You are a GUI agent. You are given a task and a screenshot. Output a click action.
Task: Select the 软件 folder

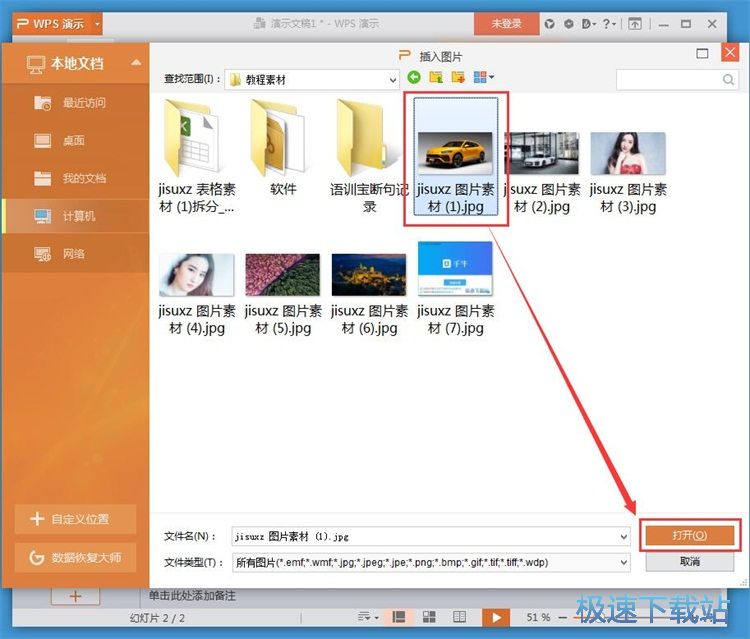click(x=283, y=147)
